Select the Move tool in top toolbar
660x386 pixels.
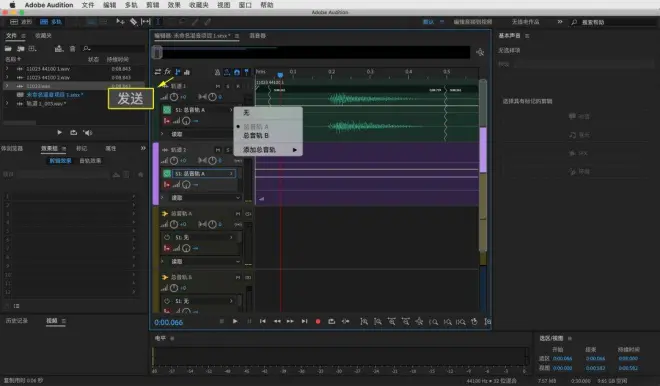pos(120,21)
